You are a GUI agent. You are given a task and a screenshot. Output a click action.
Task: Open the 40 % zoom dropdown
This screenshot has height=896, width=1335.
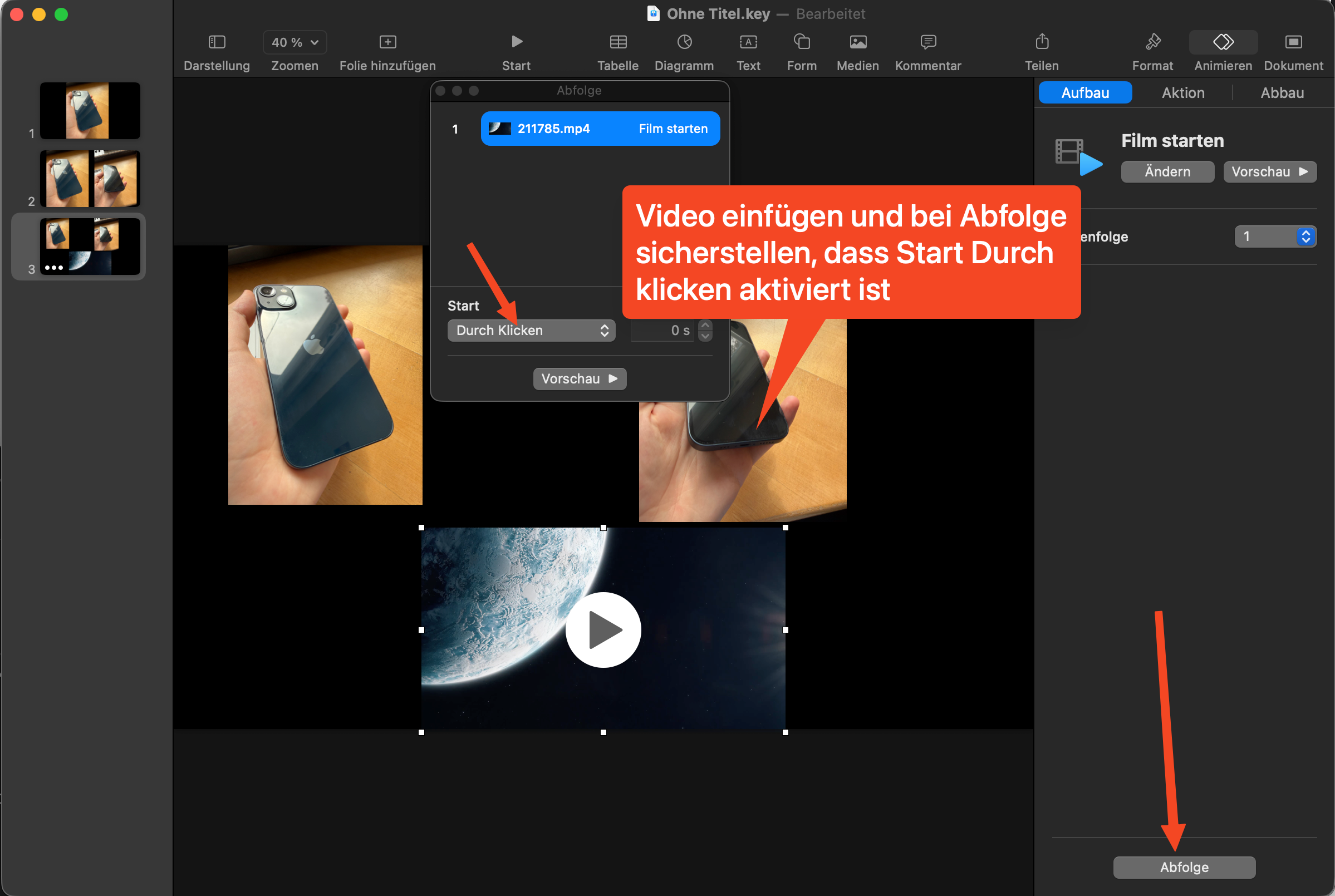pyautogui.click(x=295, y=42)
